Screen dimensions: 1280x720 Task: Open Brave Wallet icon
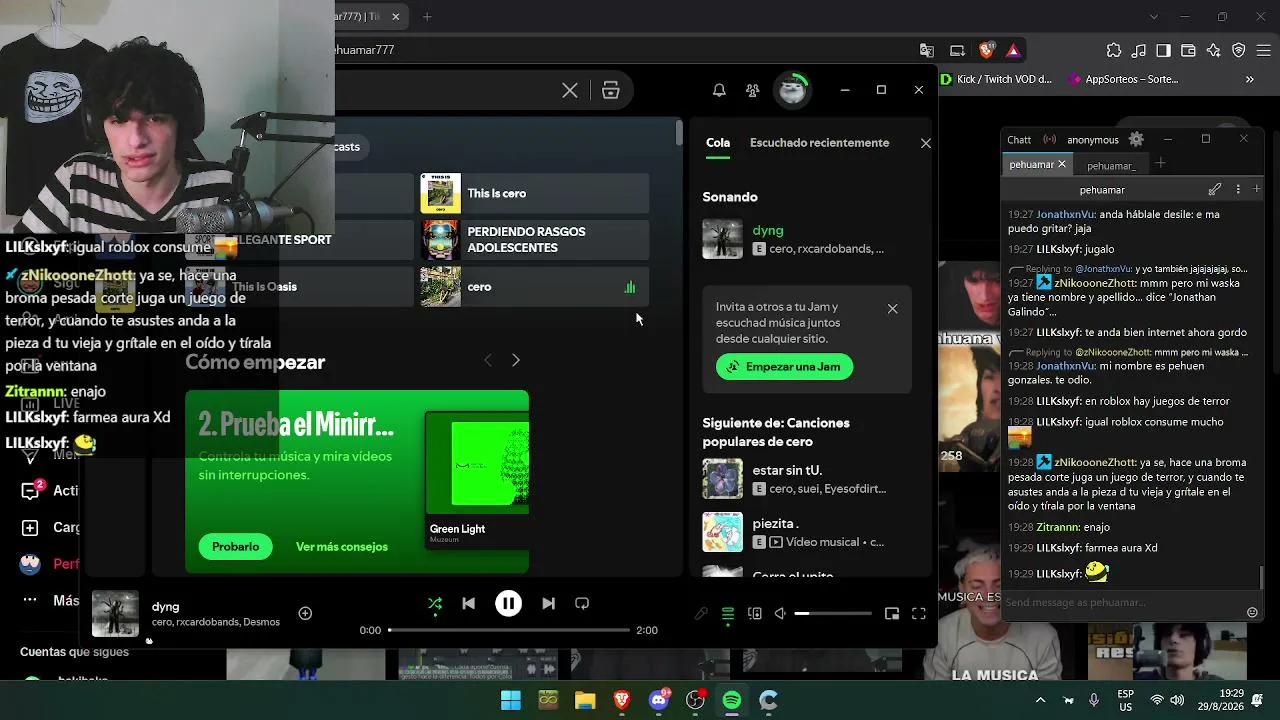1188,50
